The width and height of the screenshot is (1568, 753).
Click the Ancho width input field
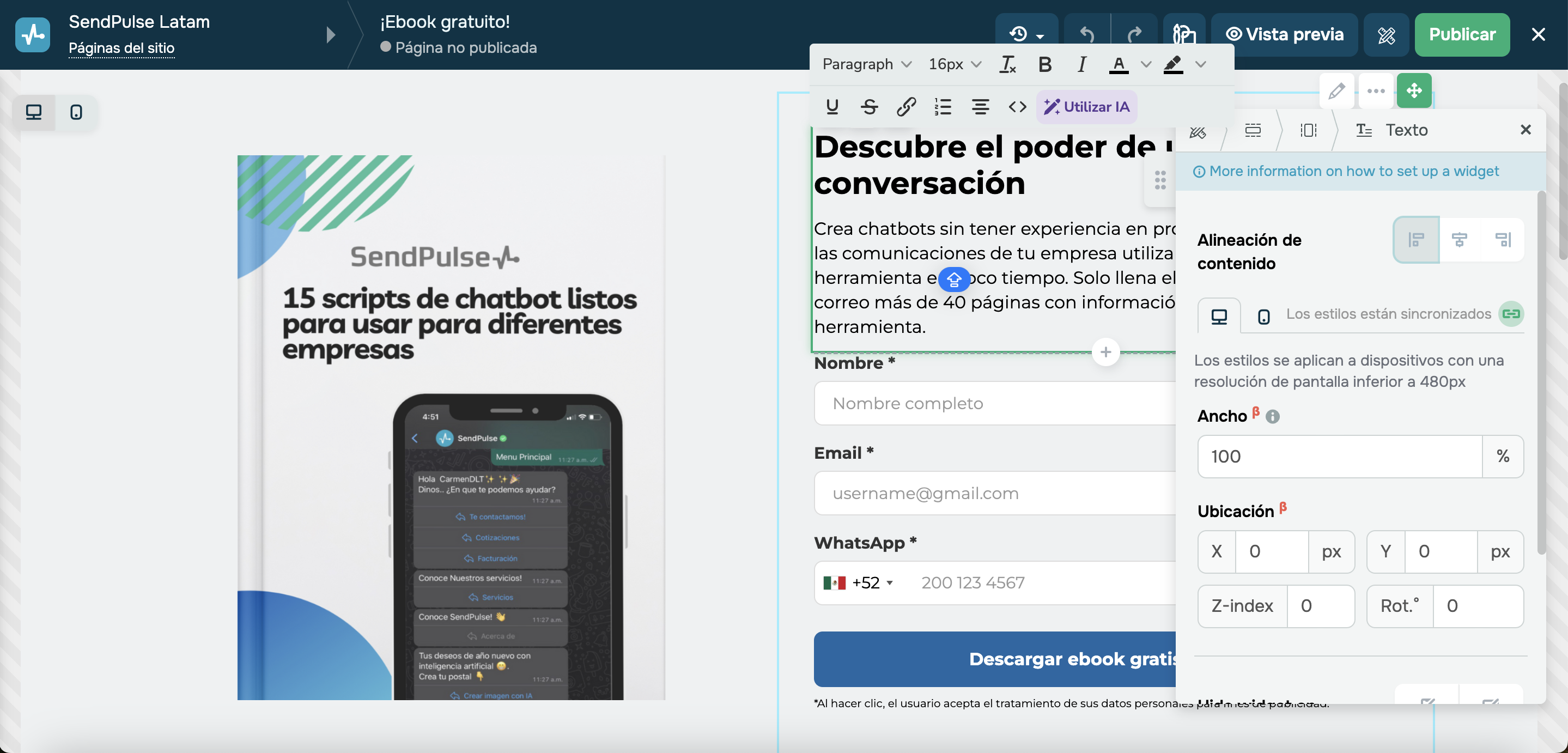tap(1339, 456)
